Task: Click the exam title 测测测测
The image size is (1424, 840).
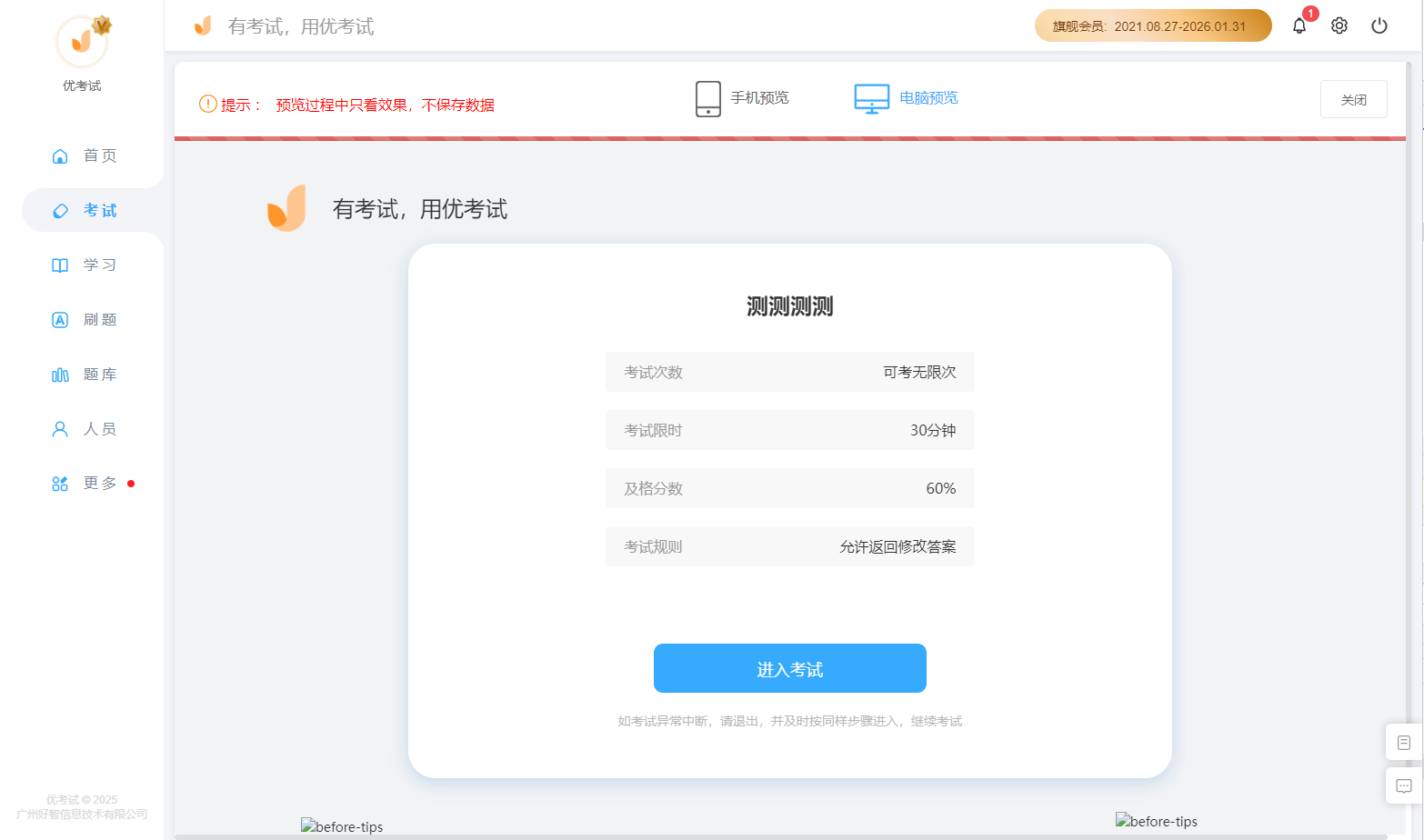Action: tap(790, 306)
